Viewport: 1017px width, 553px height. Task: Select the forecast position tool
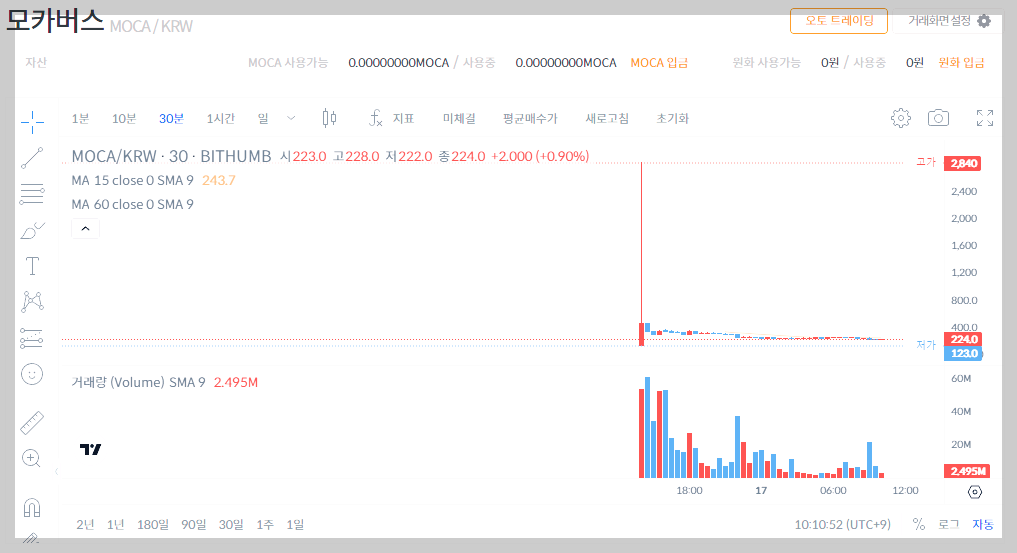tap(32, 338)
